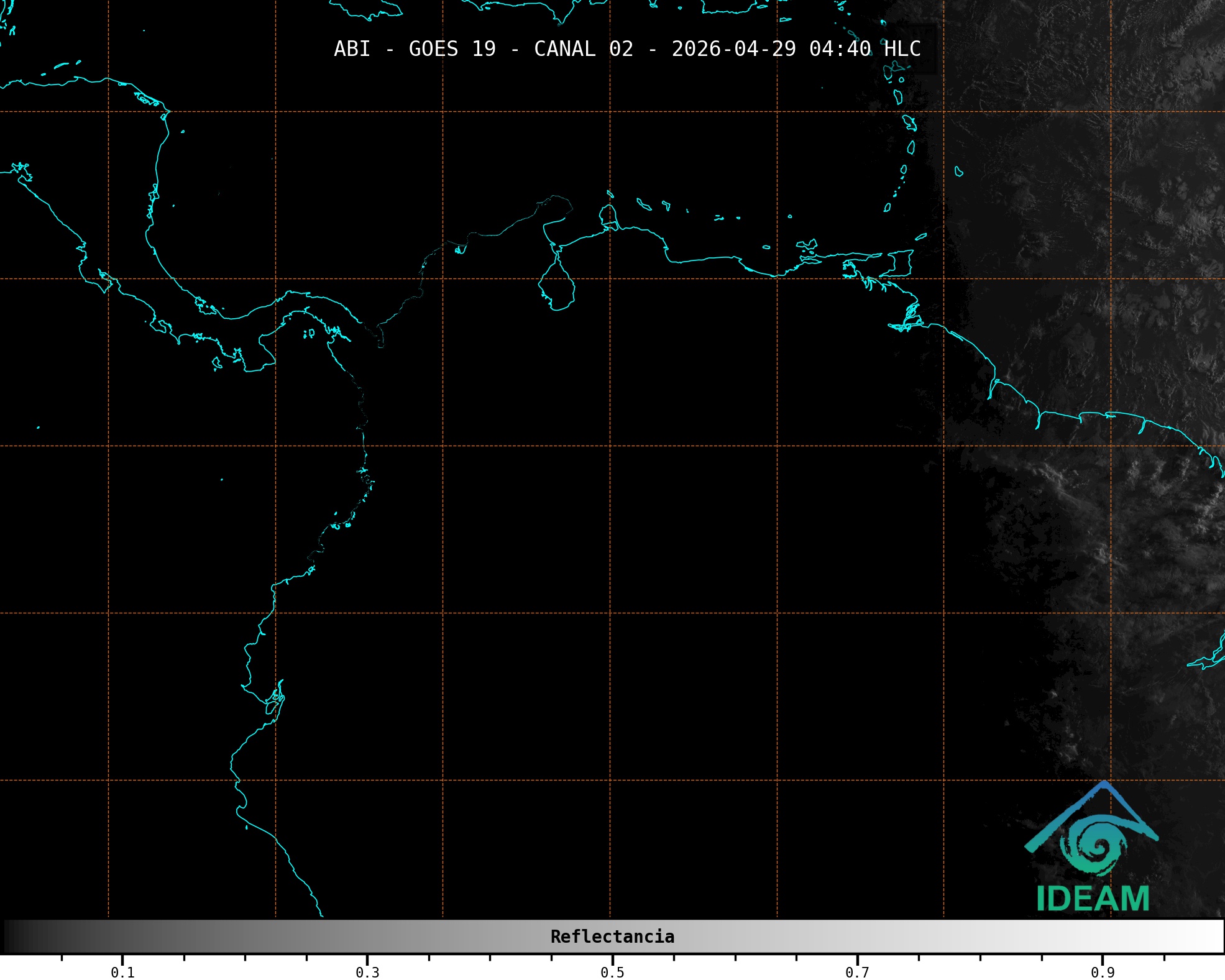Click the 0.1 tick label on the colorbar
The image size is (1225, 980).
point(122,973)
